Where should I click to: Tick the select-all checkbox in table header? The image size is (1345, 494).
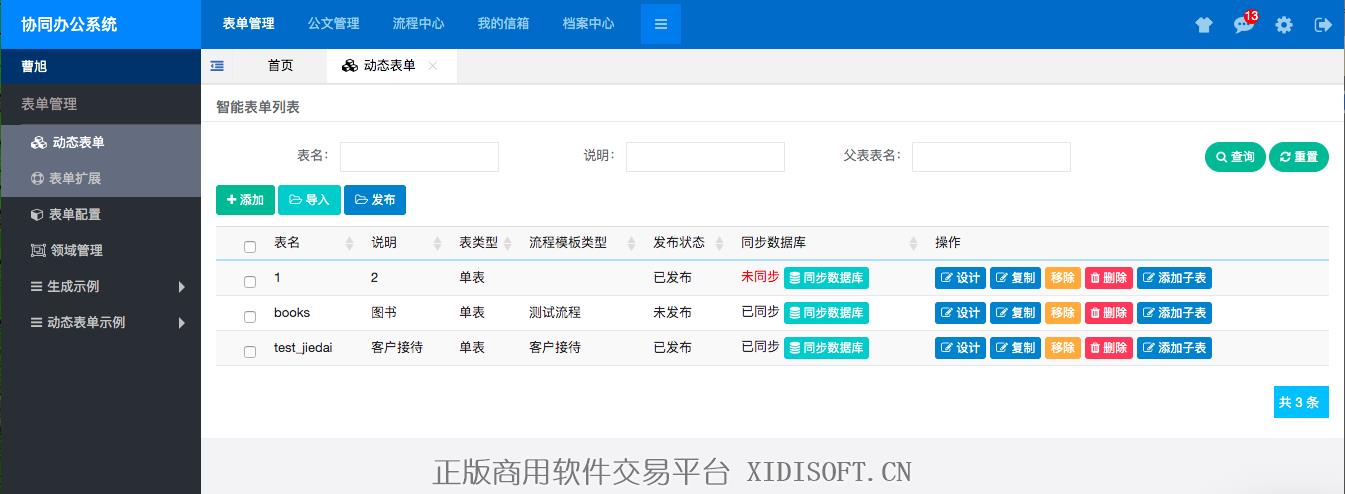[250, 247]
